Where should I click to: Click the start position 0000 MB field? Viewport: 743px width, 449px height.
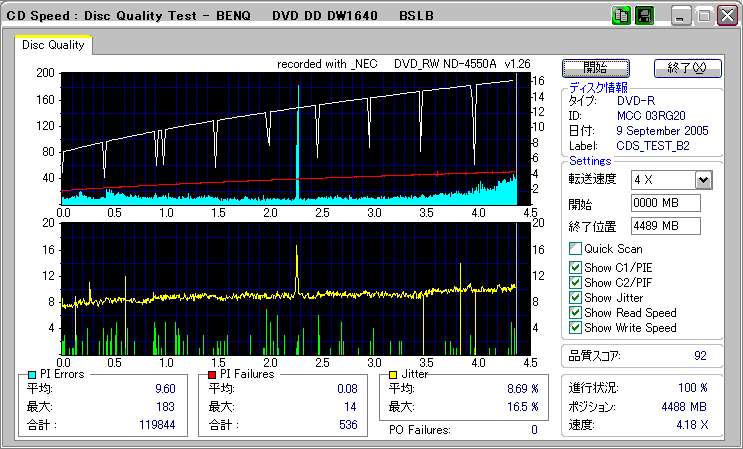point(665,203)
